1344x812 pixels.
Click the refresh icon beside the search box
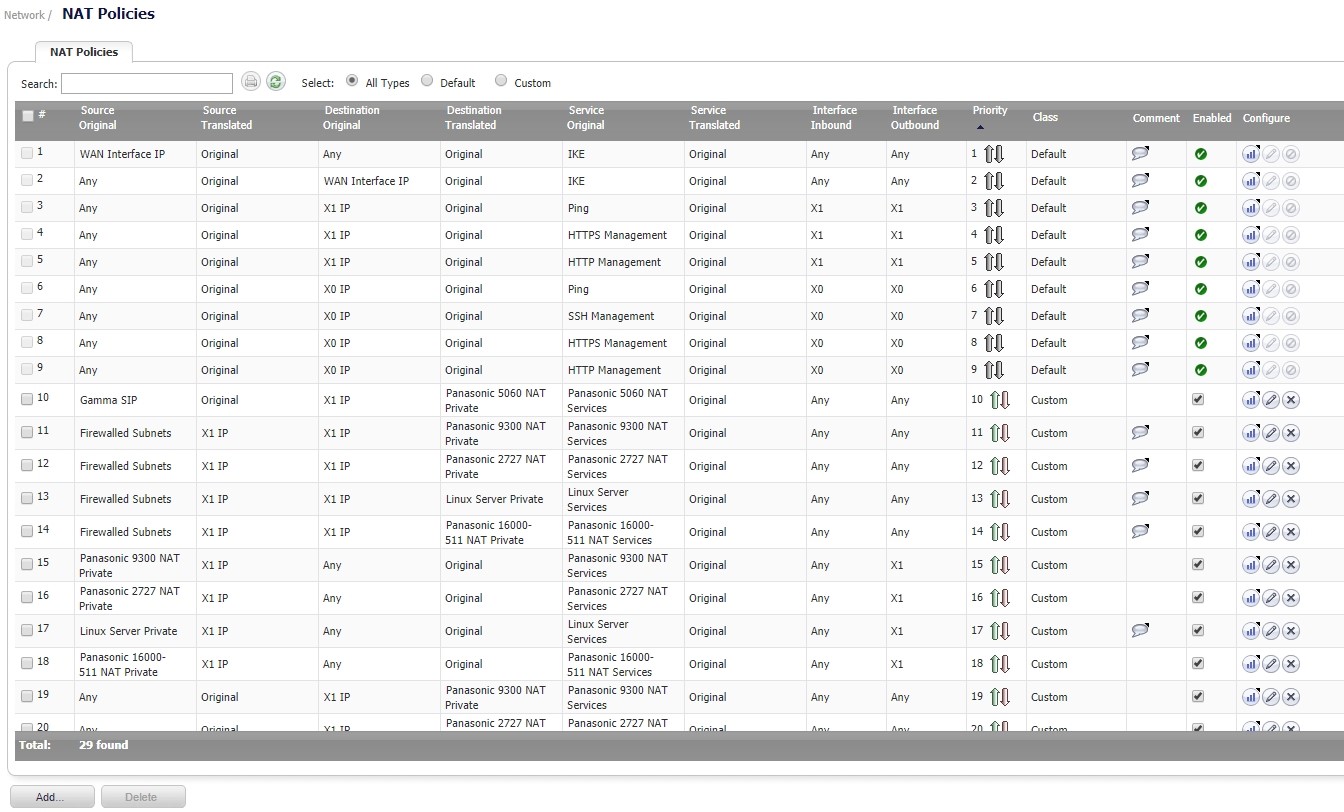click(x=276, y=82)
